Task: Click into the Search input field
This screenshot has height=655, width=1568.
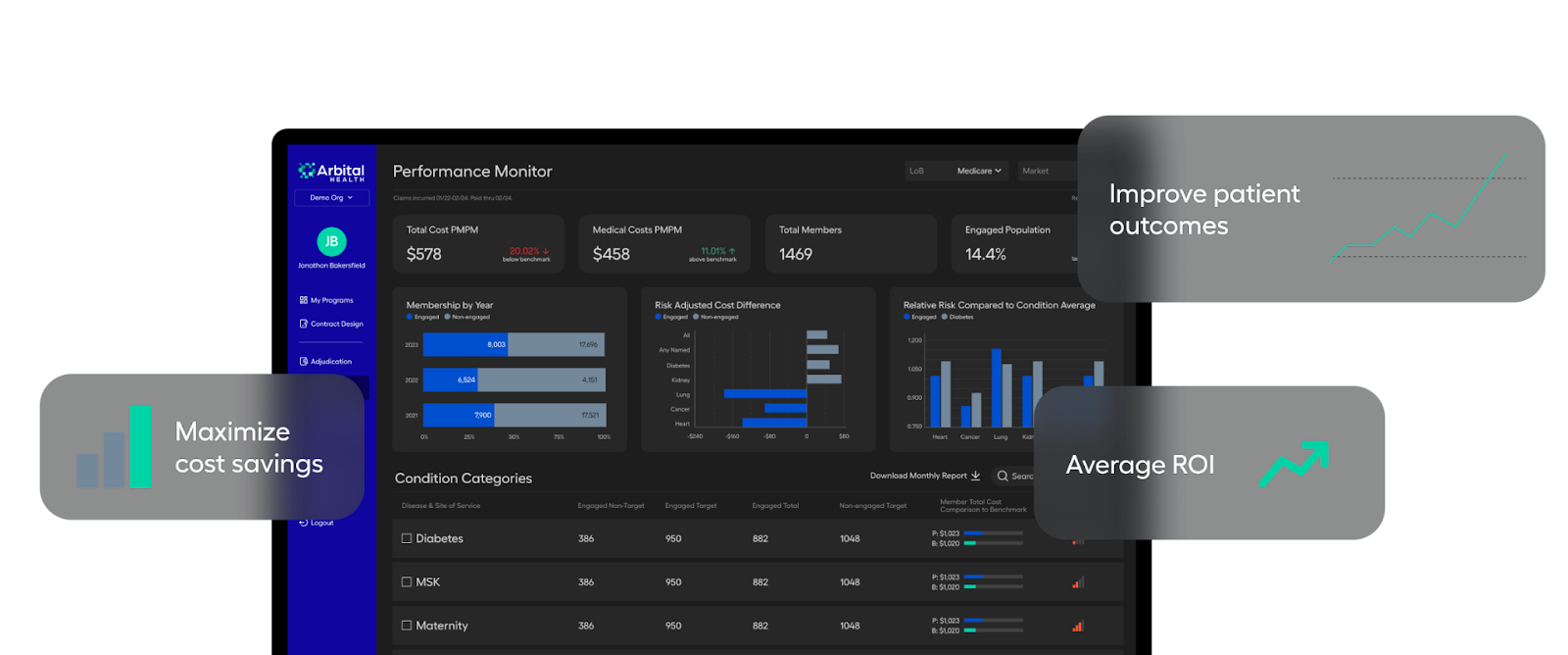Action: click(1013, 476)
